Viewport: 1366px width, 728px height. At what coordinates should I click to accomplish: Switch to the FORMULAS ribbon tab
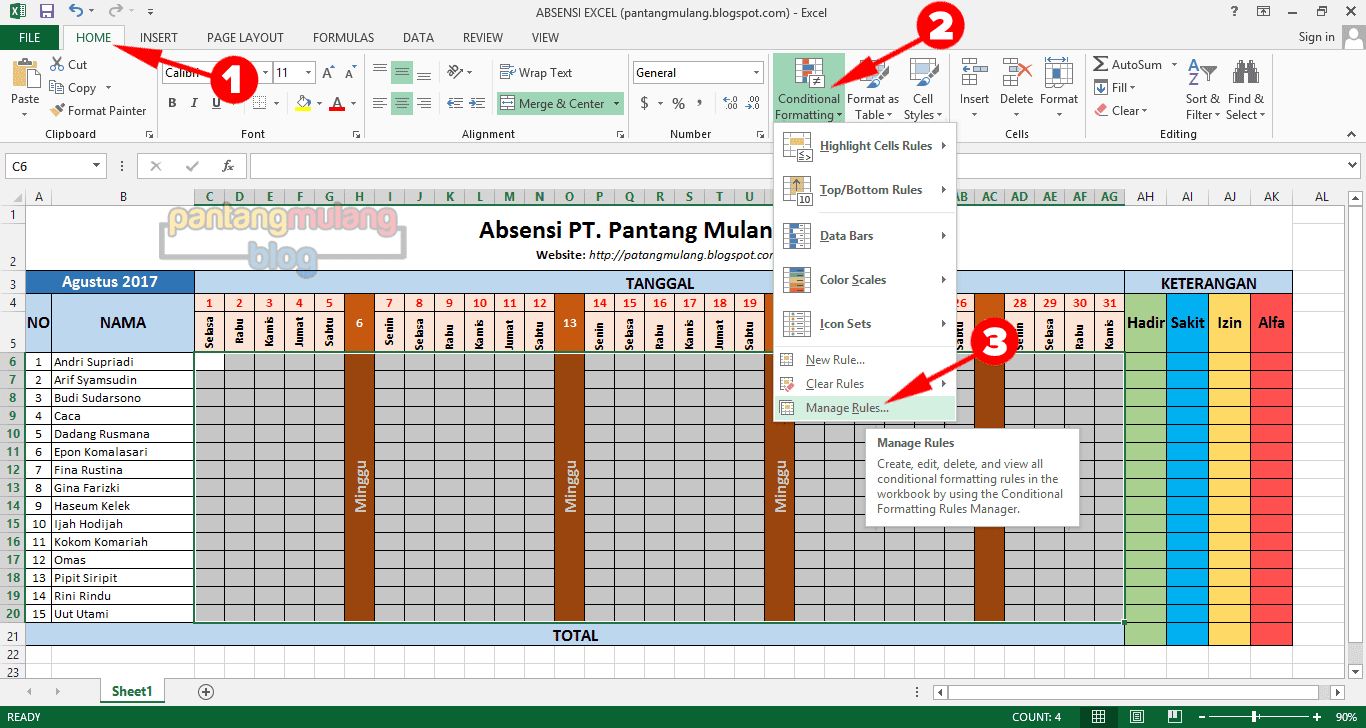[343, 37]
